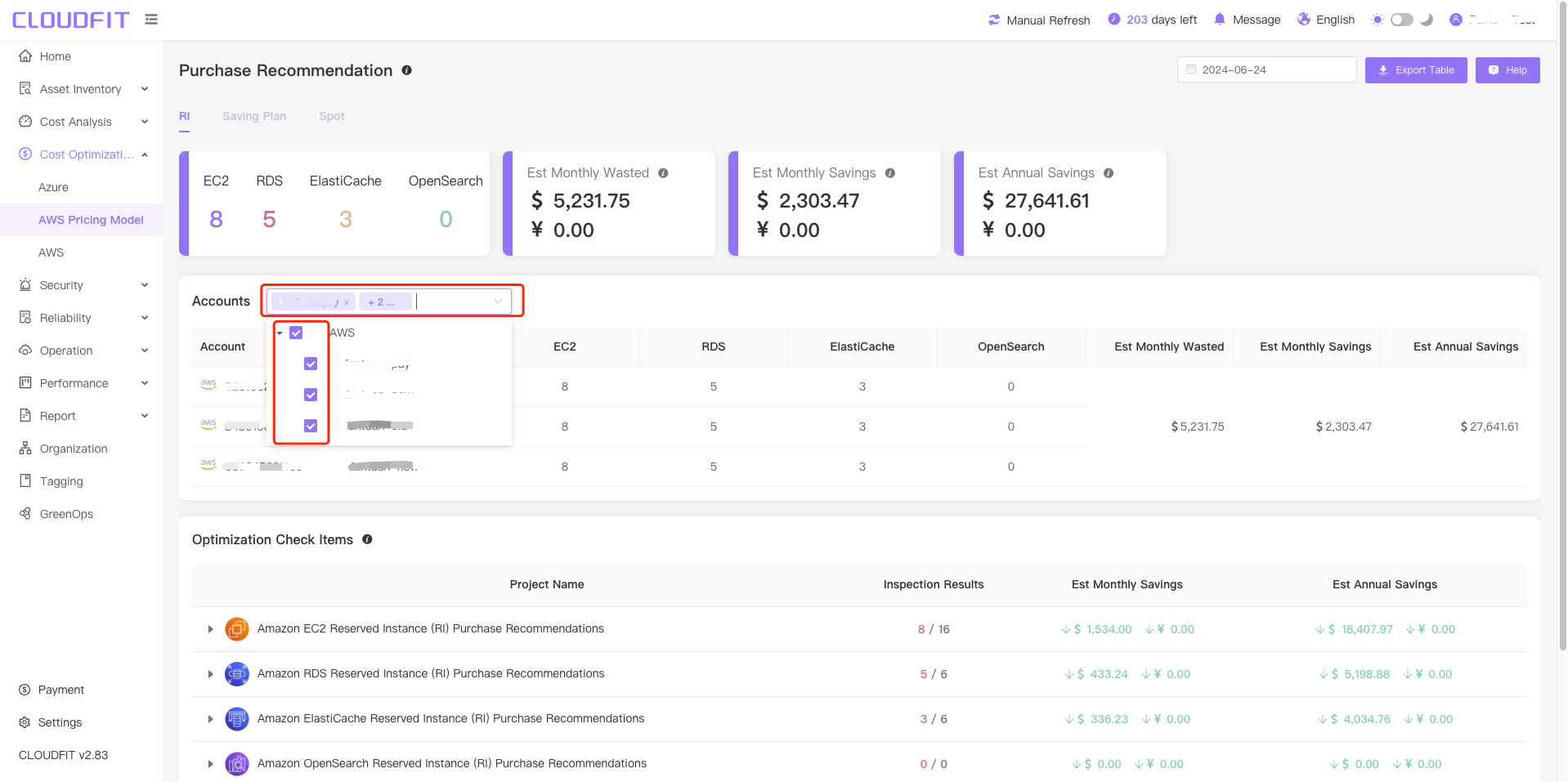
Task: Click the Home icon in sidebar
Action: [x=25, y=56]
